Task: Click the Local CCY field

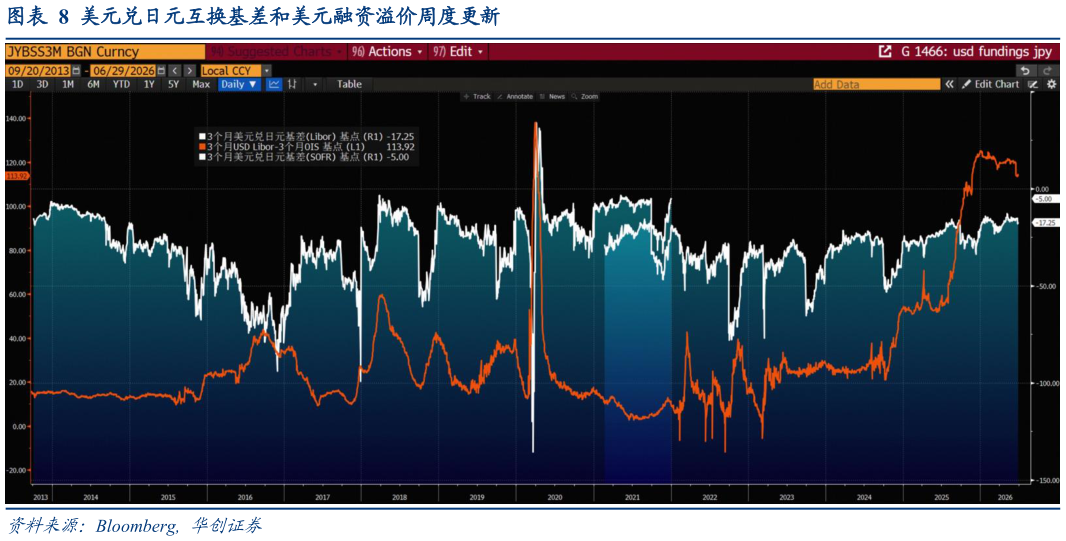Action: 231,71
